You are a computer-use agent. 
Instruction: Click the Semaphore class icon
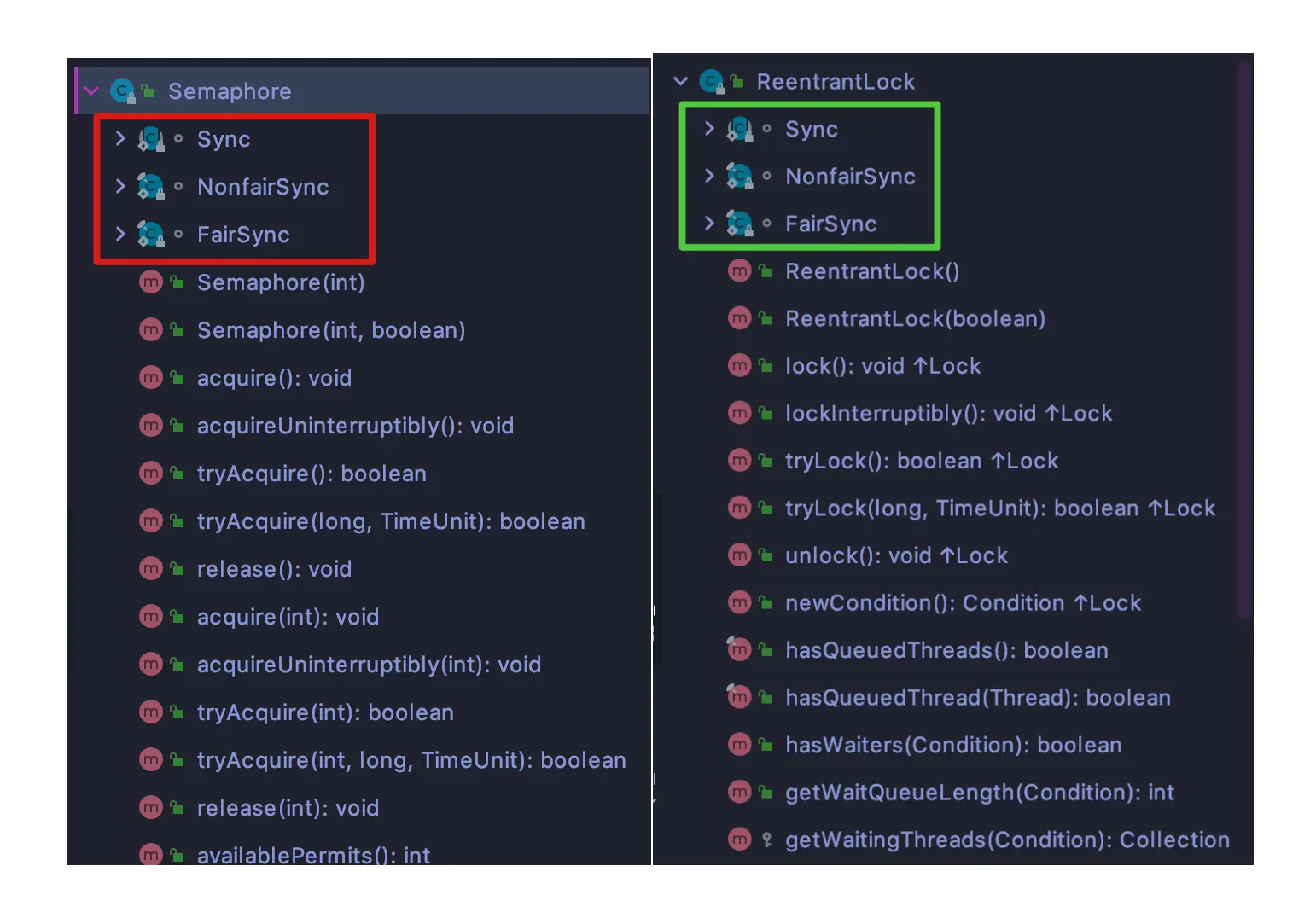[x=123, y=90]
